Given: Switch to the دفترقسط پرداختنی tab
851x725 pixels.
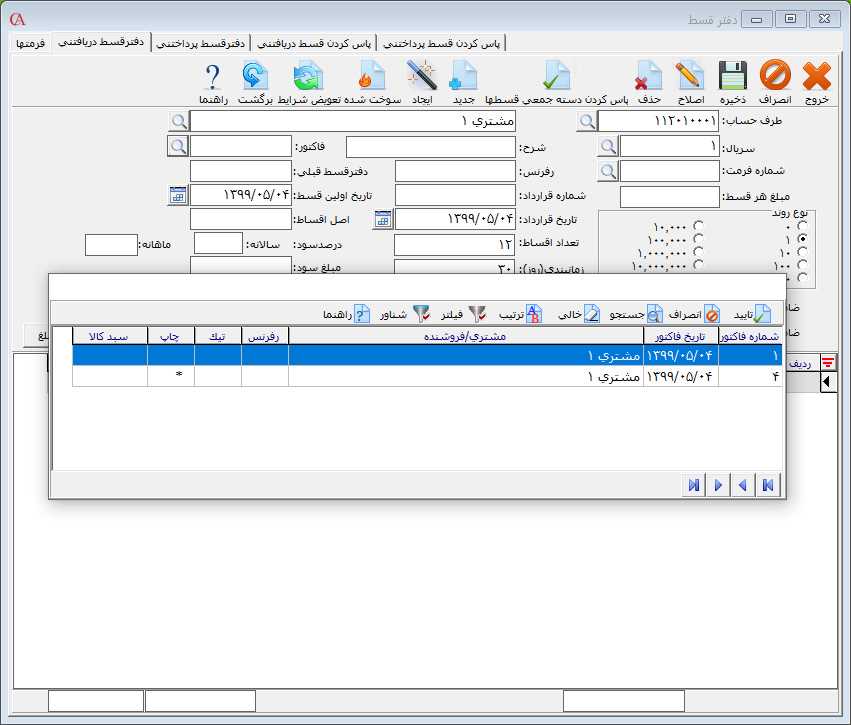Looking at the screenshot, I should (x=204, y=44).
